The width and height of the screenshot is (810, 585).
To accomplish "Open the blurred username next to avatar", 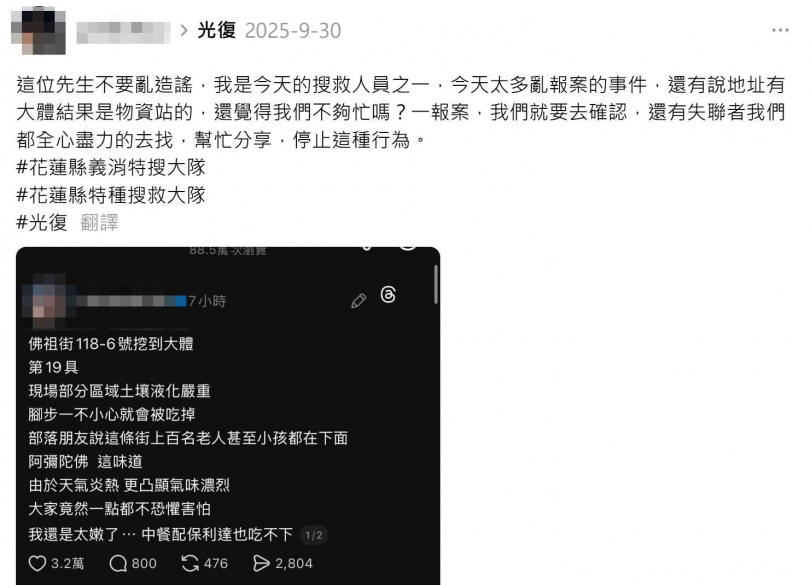I will click(x=123, y=32).
